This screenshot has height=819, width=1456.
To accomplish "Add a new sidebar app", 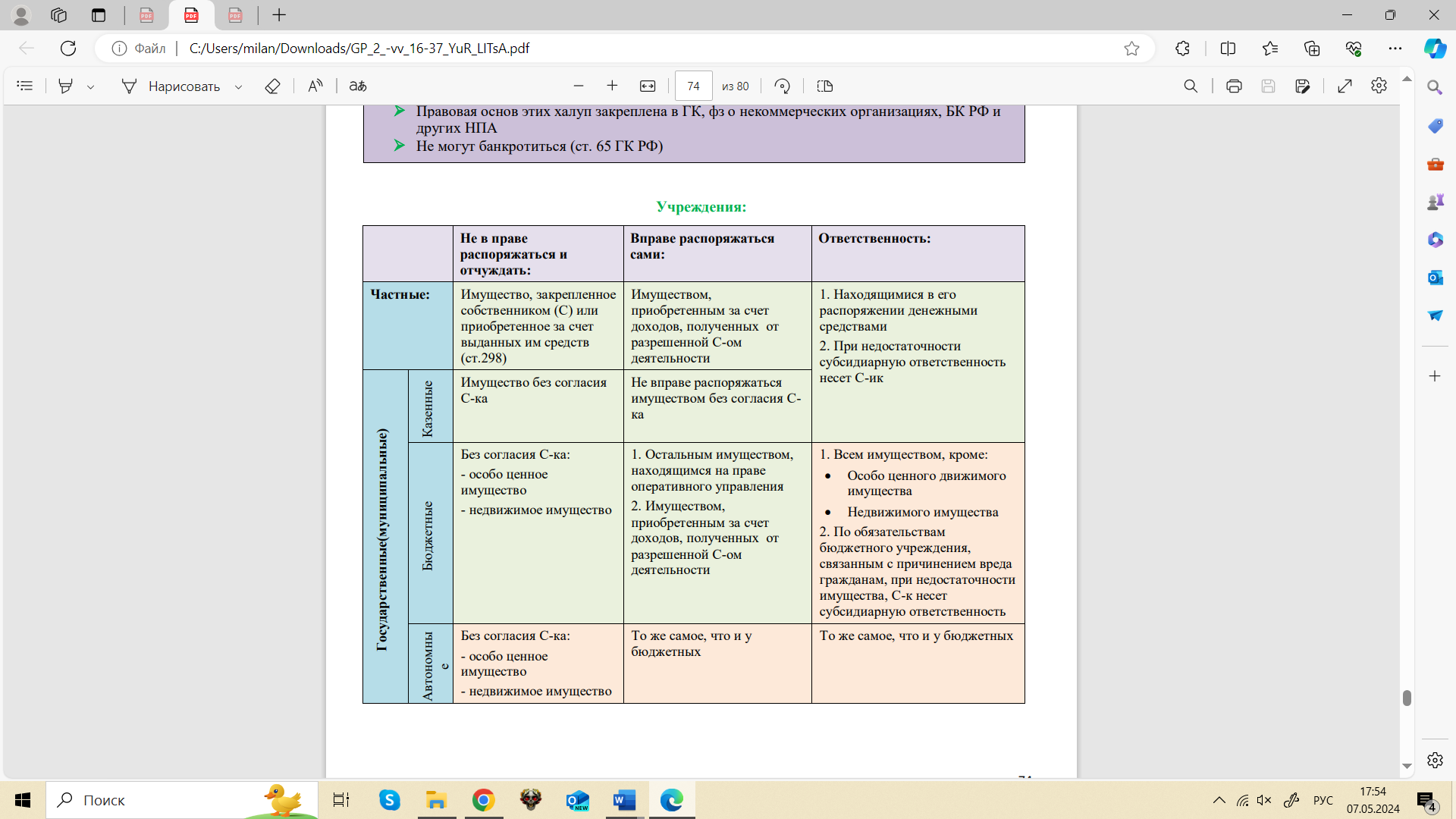I will tap(1435, 376).
